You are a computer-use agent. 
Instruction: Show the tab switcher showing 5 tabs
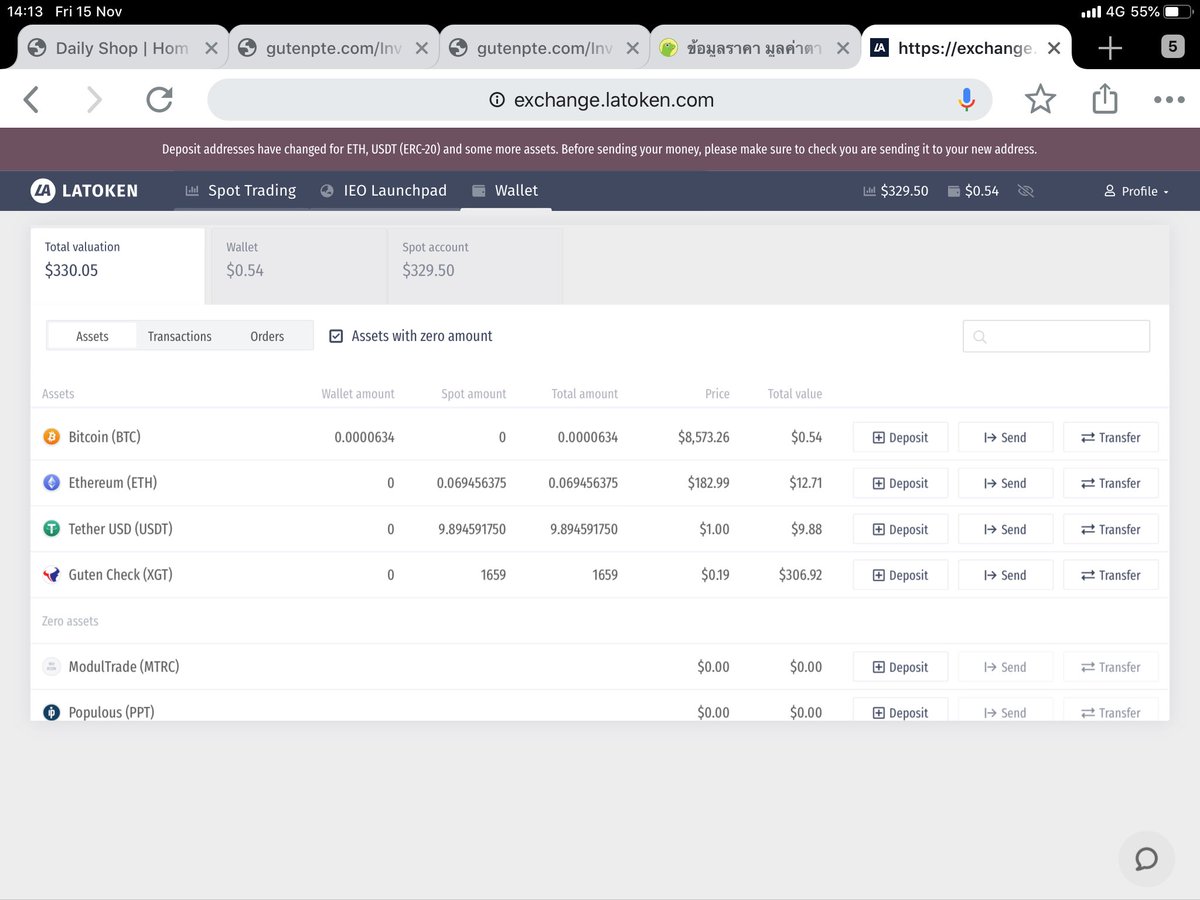coord(1172,46)
